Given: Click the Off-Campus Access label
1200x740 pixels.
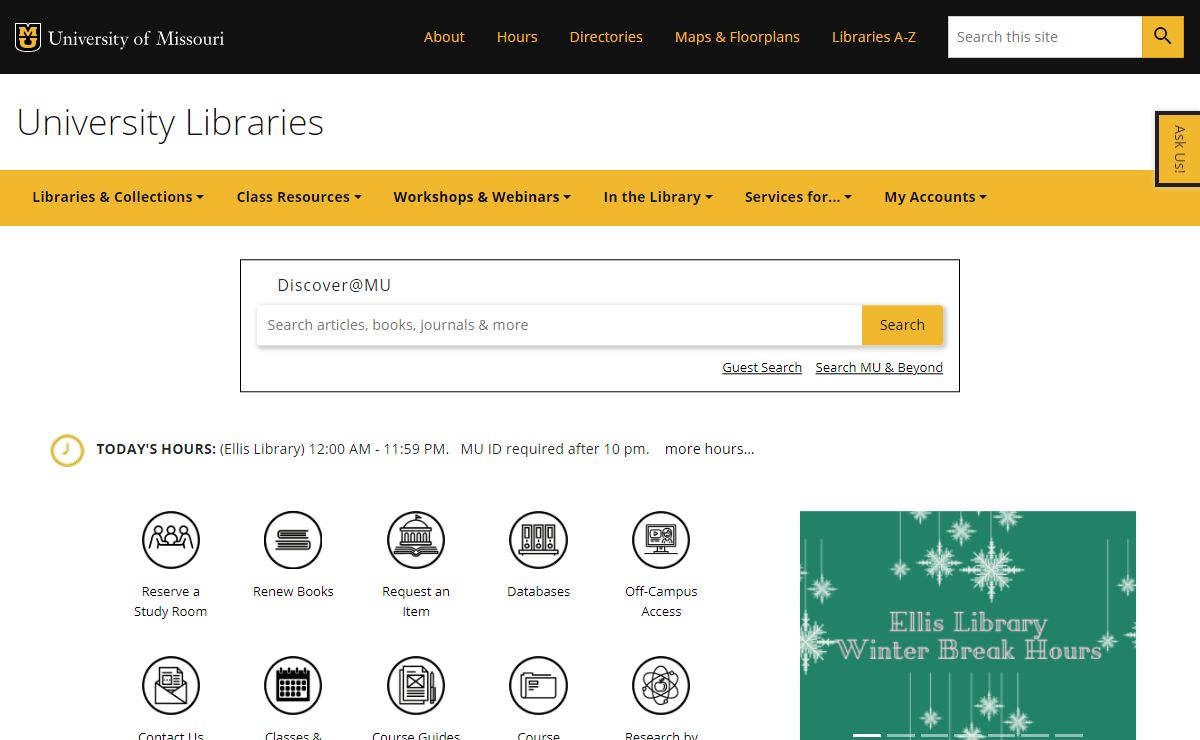Looking at the screenshot, I should click(x=661, y=601).
